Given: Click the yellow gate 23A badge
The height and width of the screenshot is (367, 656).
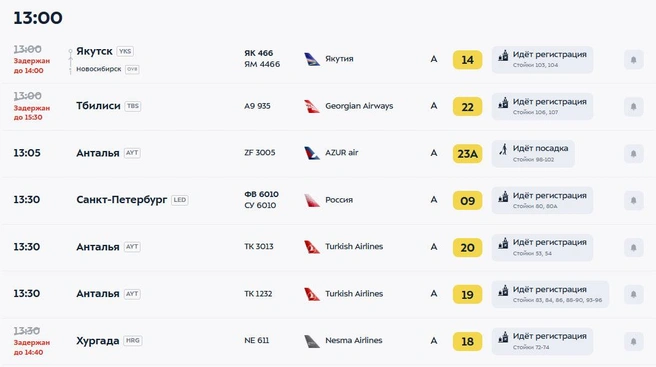Looking at the screenshot, I should coord(467,154).
